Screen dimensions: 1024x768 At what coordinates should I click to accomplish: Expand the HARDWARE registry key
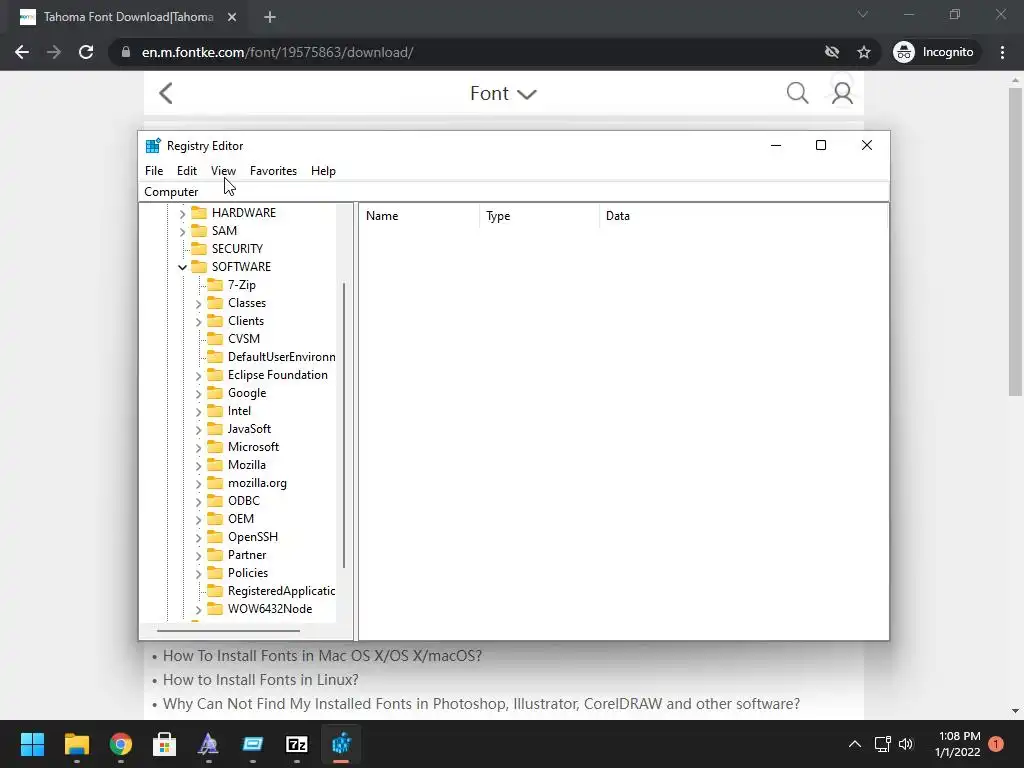(x=182, y=214)
